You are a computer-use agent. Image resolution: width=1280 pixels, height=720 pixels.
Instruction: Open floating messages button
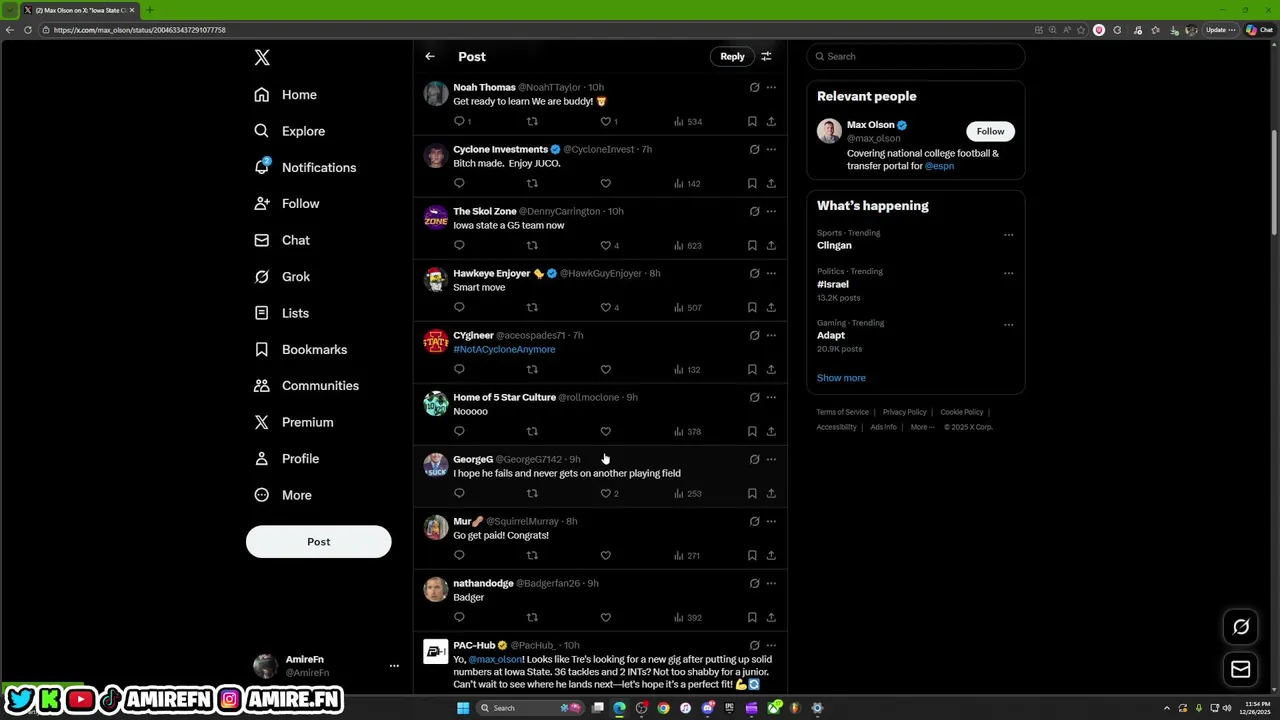[x=1241, y=669]
